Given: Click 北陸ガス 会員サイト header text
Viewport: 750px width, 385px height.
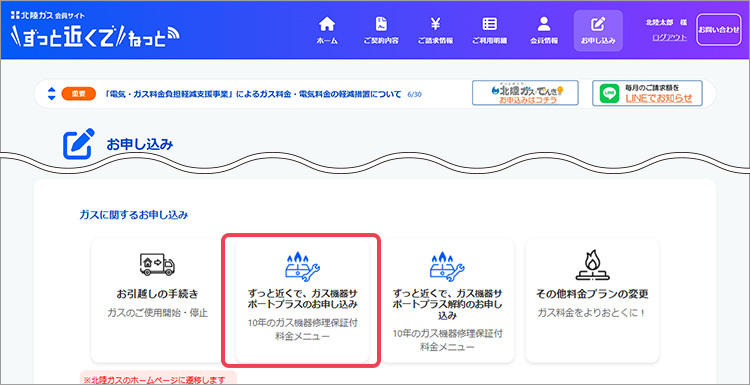Looking at the screenshot, I should (x=47, y=14).
